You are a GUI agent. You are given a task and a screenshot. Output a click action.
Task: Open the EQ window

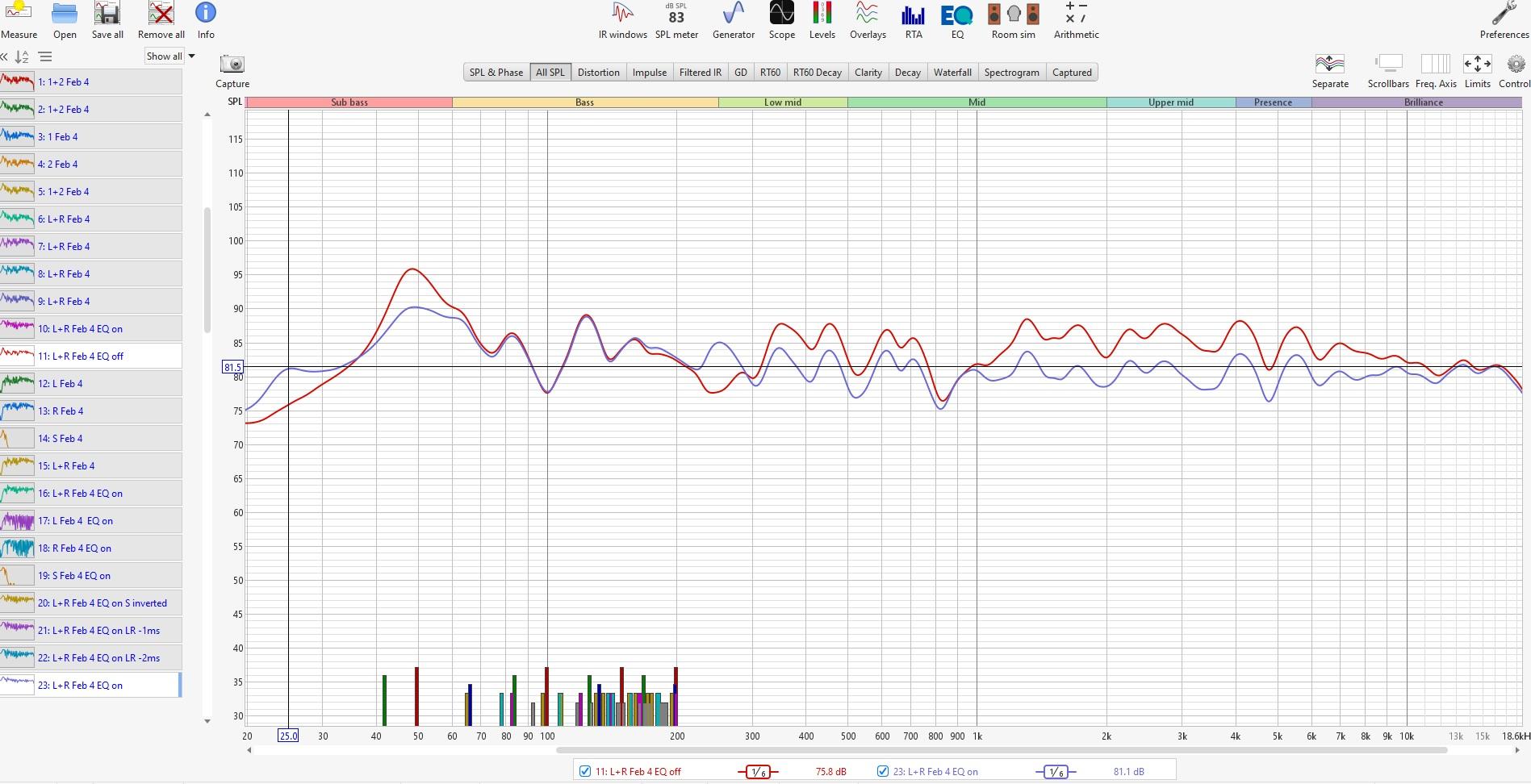[957, 20]
